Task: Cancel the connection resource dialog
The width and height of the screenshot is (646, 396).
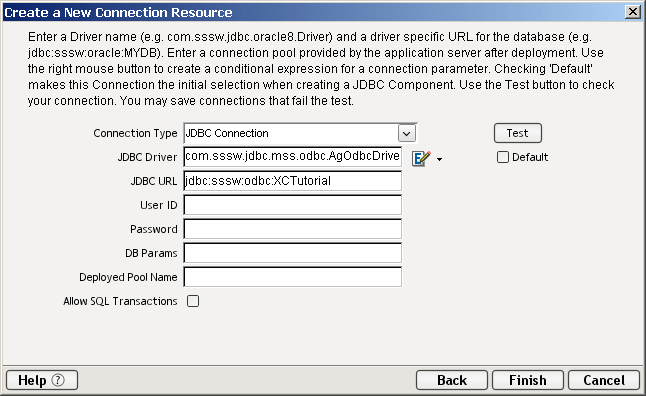Action: pyautogui.click(x=604, y=380)
